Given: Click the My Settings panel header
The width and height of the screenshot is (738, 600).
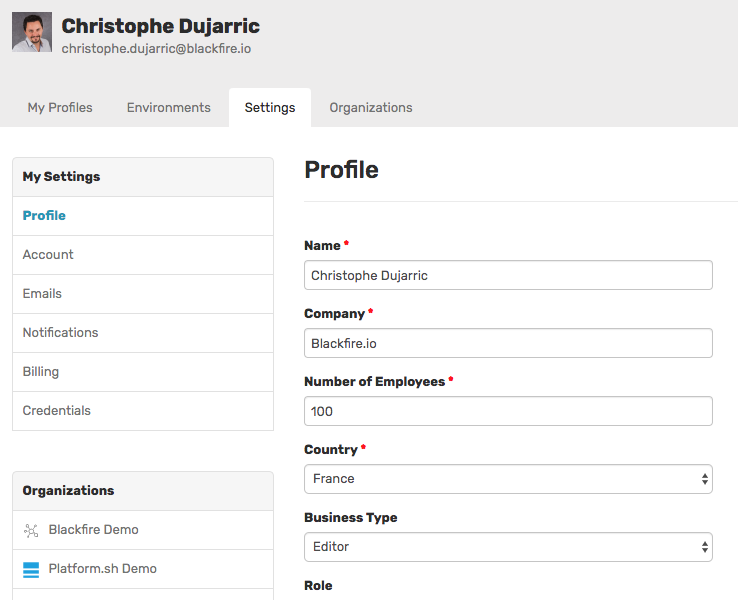Looking at the screenshot, I should coord(143,177).
